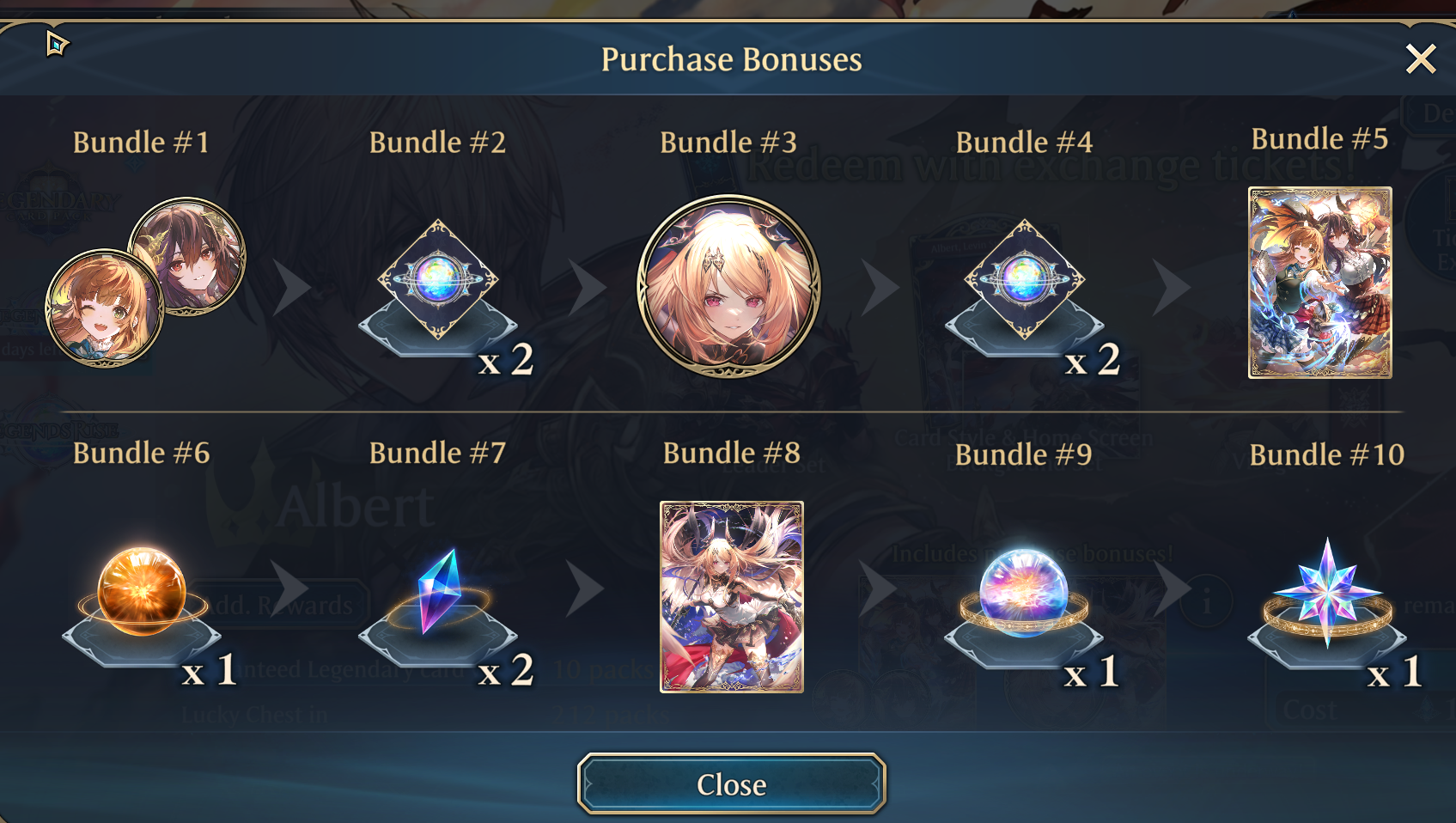The width and height of the screenshot is (1456, 823).
Task: Click the Close button
Action: click(732, 783)
